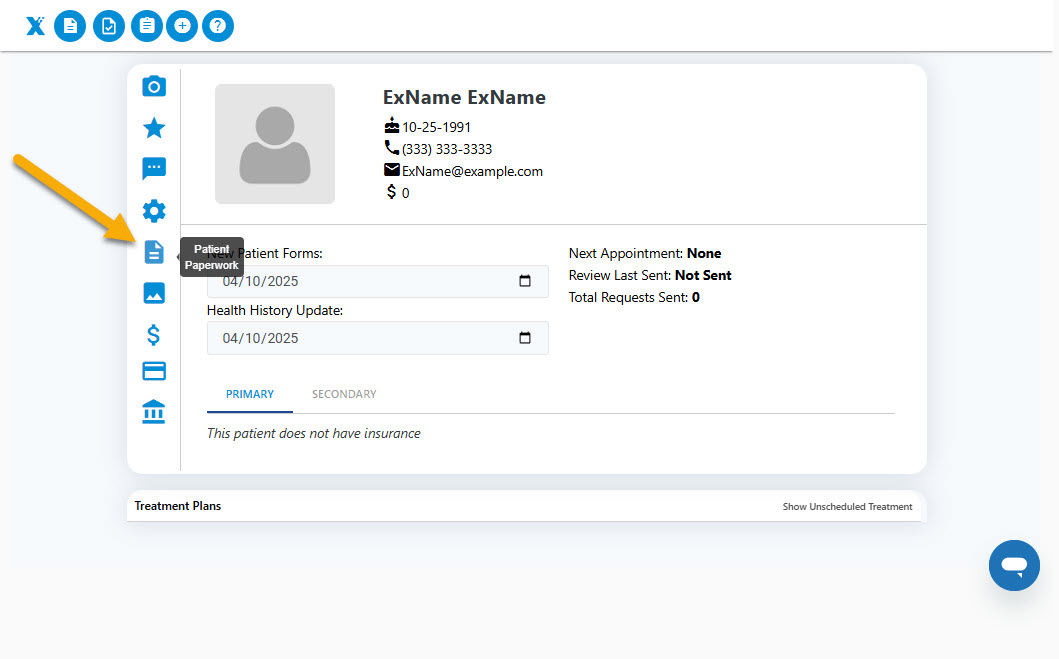Open the document icon in the top toolbar
The height and width of the screenshot is (659, 1059).
(70, 26)
